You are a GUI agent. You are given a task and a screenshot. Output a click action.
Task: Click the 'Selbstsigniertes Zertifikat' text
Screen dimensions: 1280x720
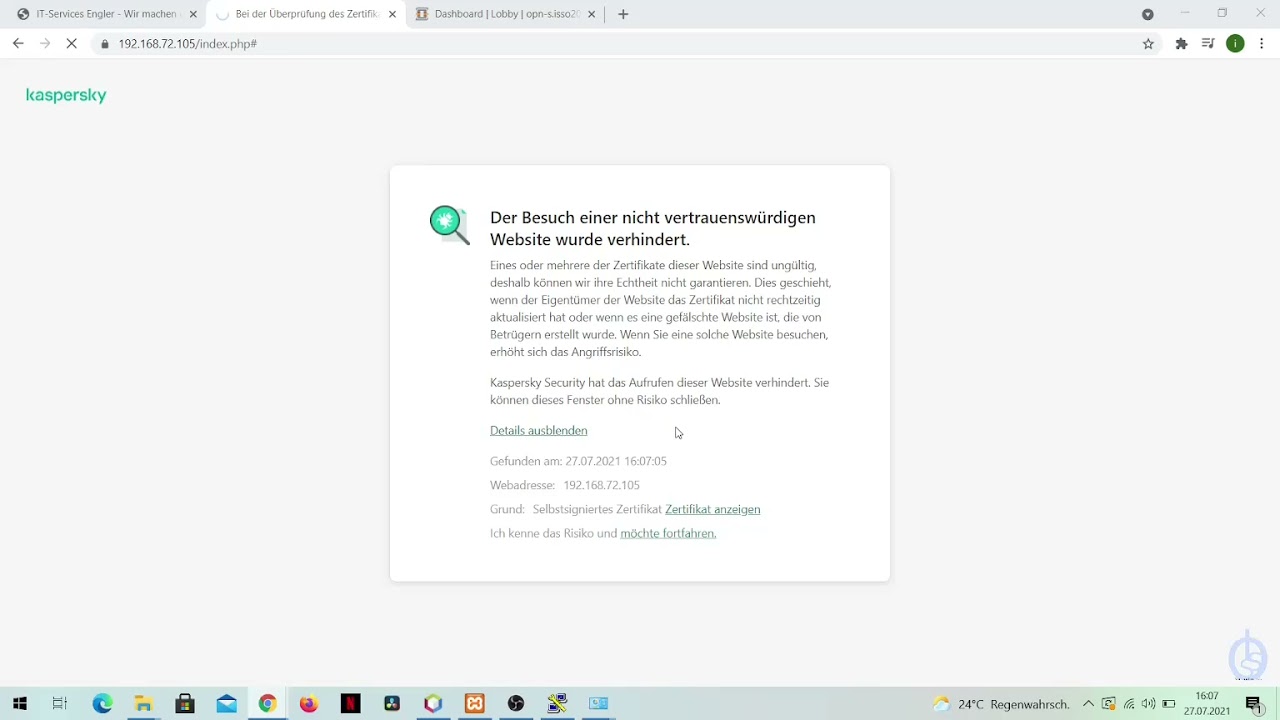(x=597, y=509)
